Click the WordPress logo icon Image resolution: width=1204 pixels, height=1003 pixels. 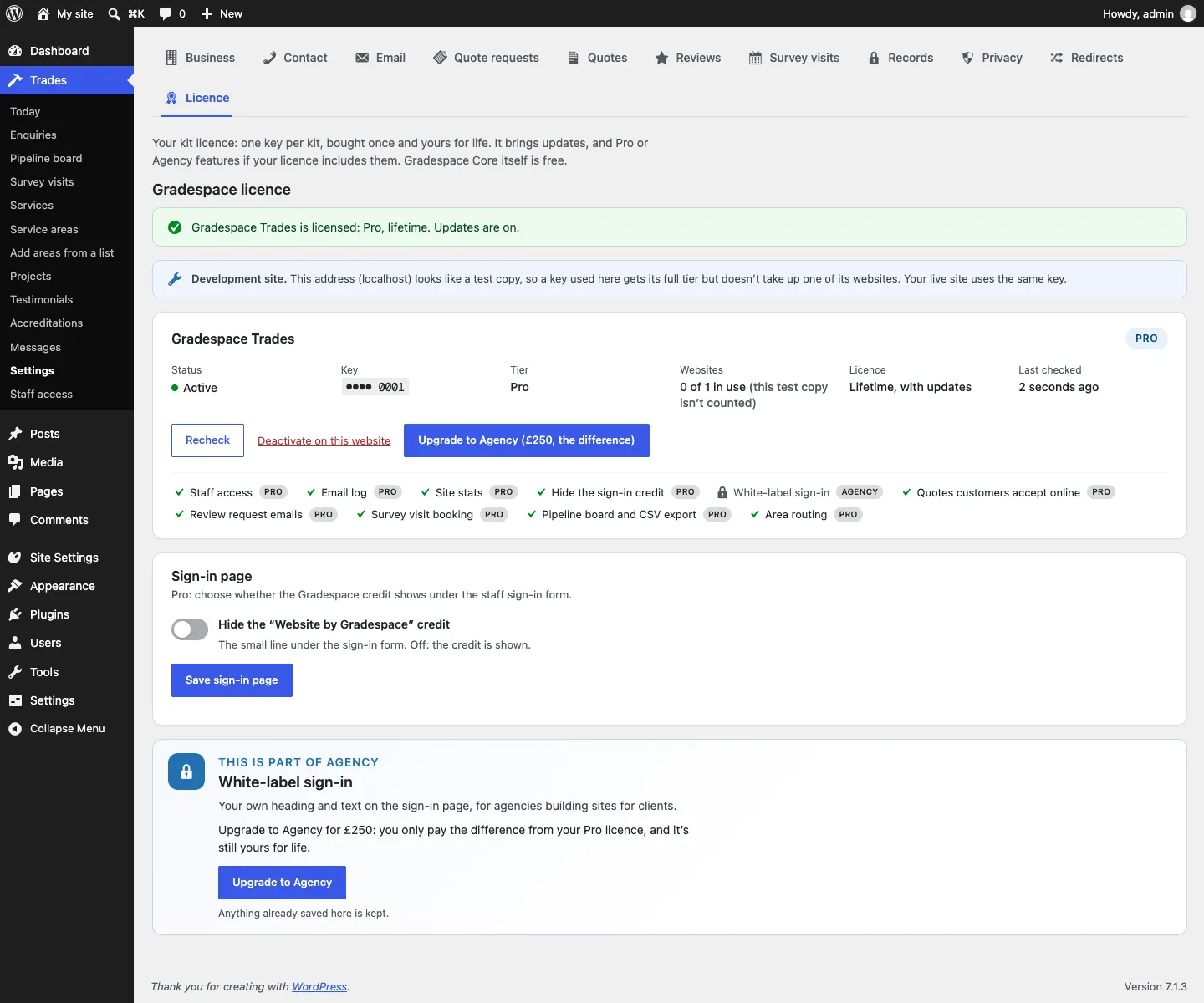click(x=14, y=13)
